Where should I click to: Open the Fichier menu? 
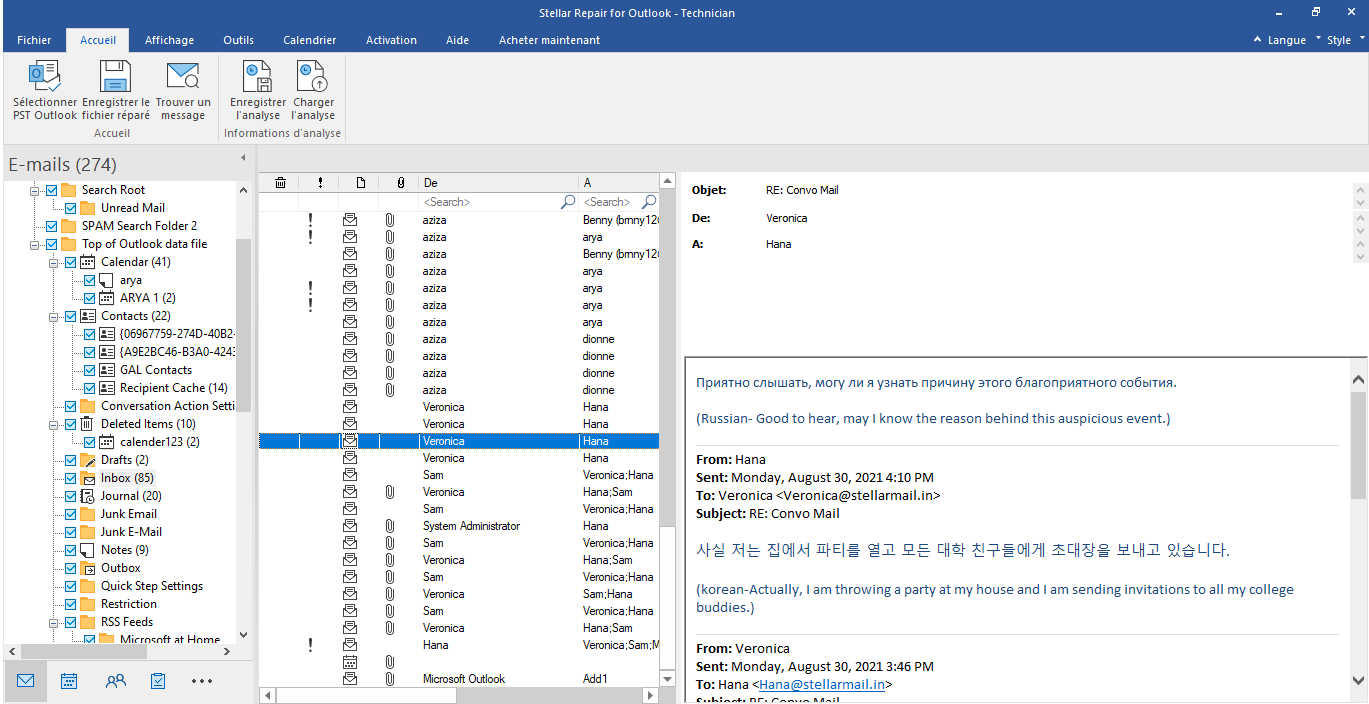click(34, 40)
